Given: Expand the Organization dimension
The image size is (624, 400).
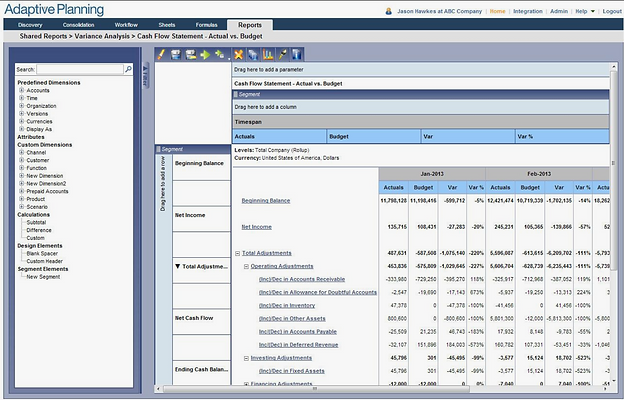Looking at the screenshot, I should pos(21,106).
